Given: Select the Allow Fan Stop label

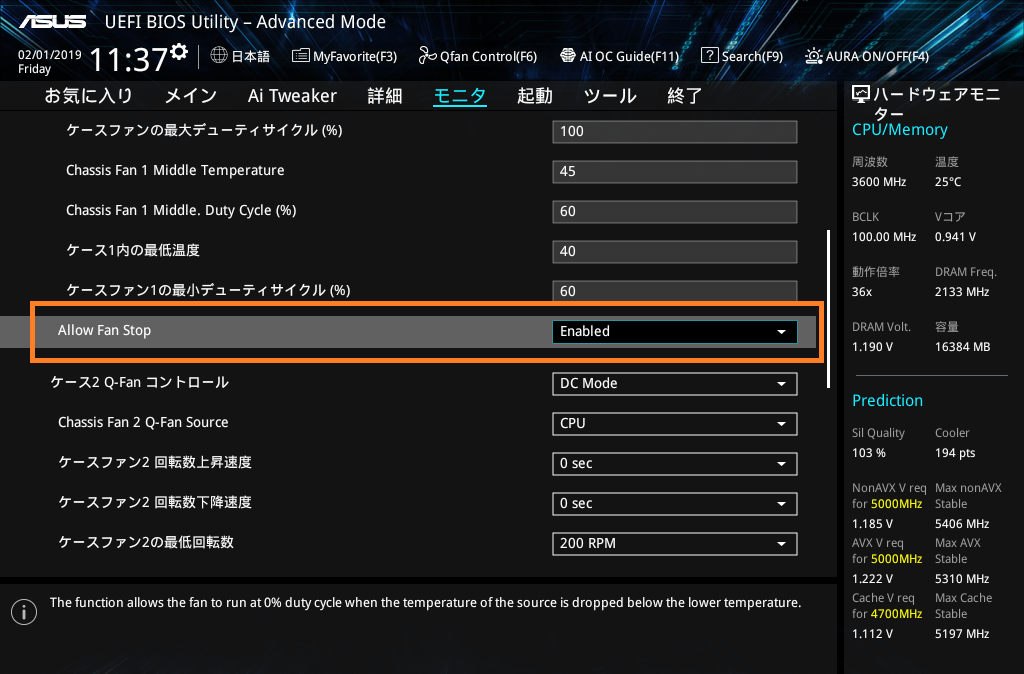Looking at the screenshot, I should 104,330.
